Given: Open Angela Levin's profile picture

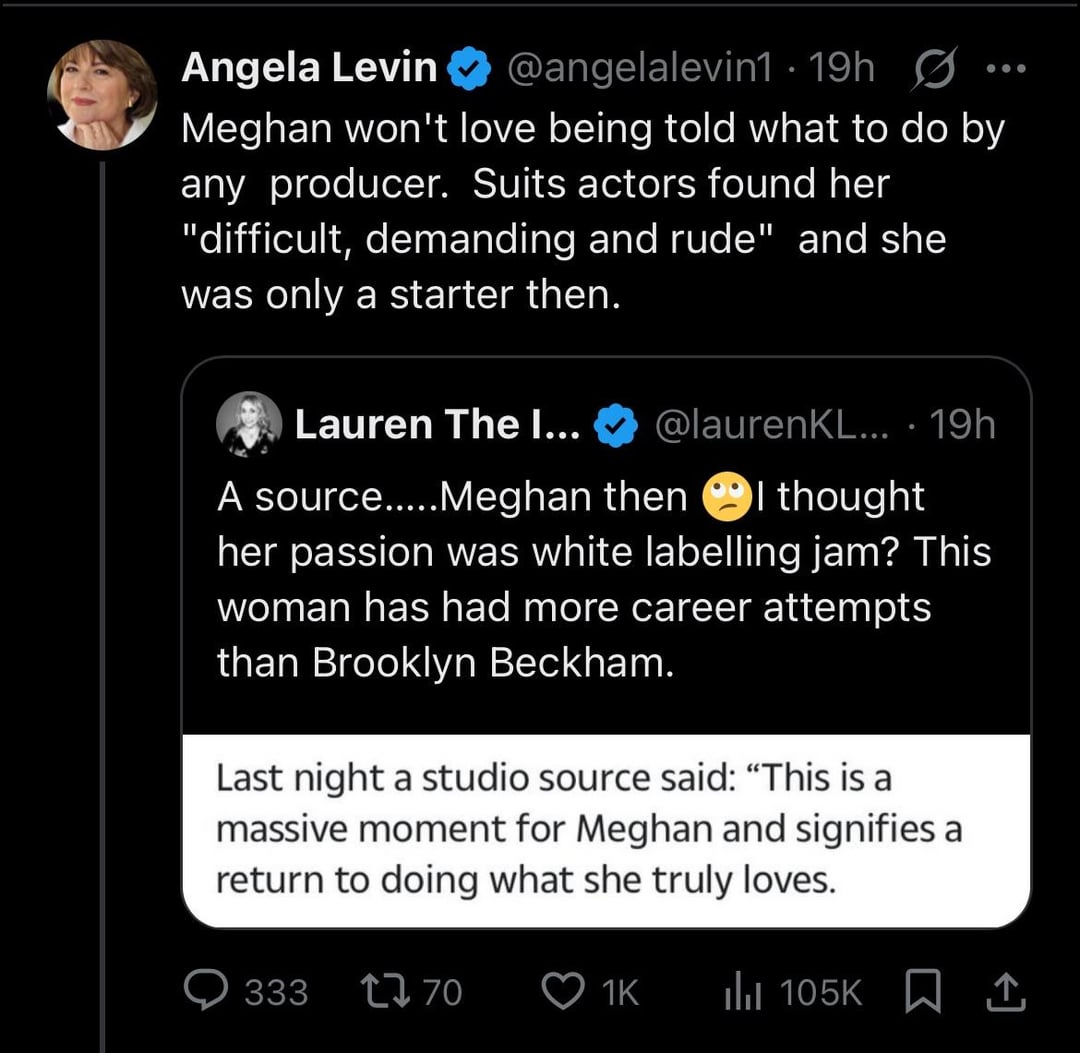Looking at the screenshot, I should (102, 95).
